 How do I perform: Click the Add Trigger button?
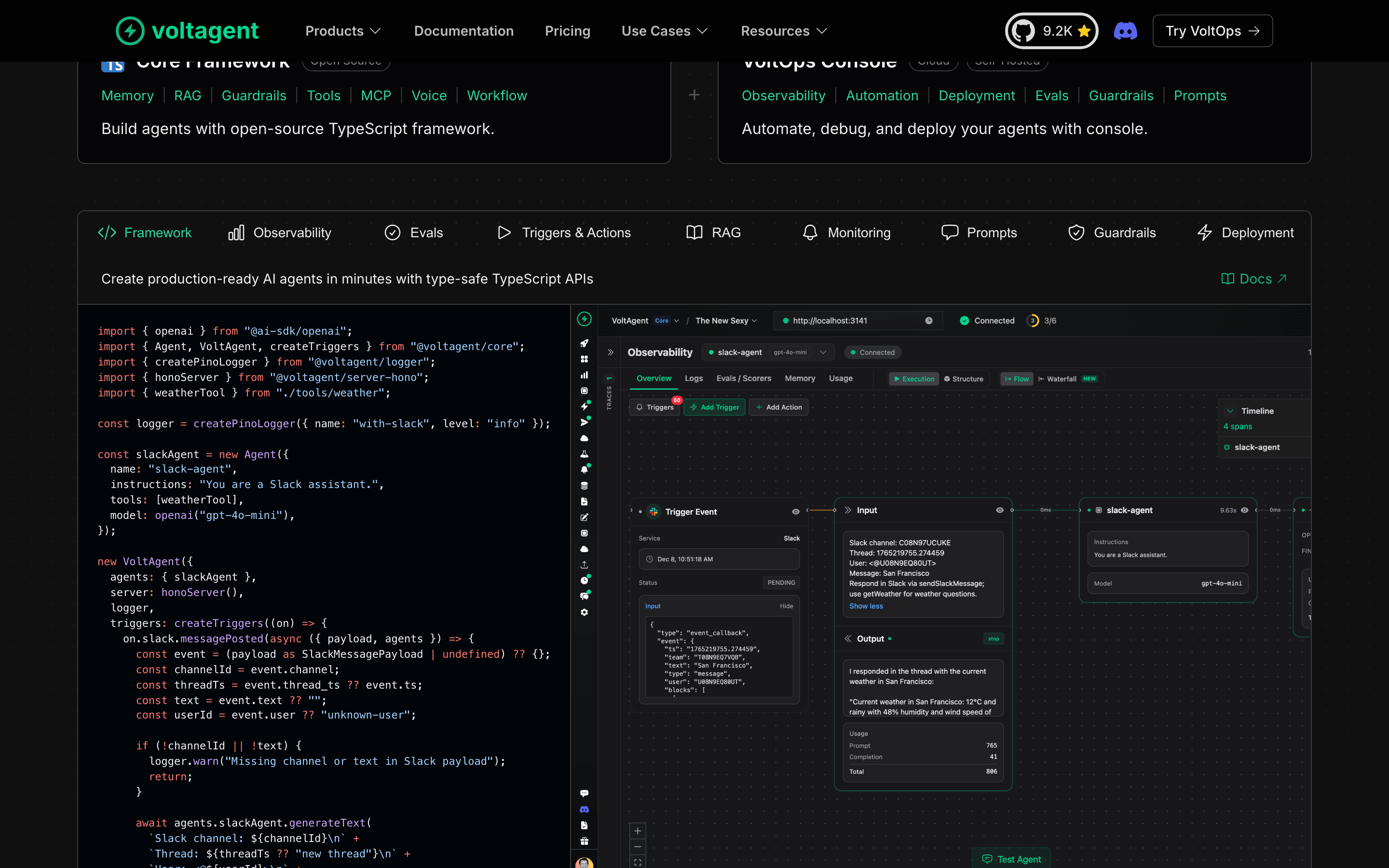(x=715, y=407)
